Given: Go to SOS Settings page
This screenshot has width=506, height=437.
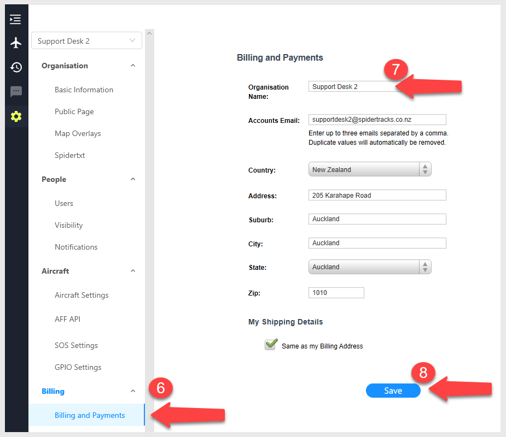Looking at the screenshot, I should pos(76,345).
